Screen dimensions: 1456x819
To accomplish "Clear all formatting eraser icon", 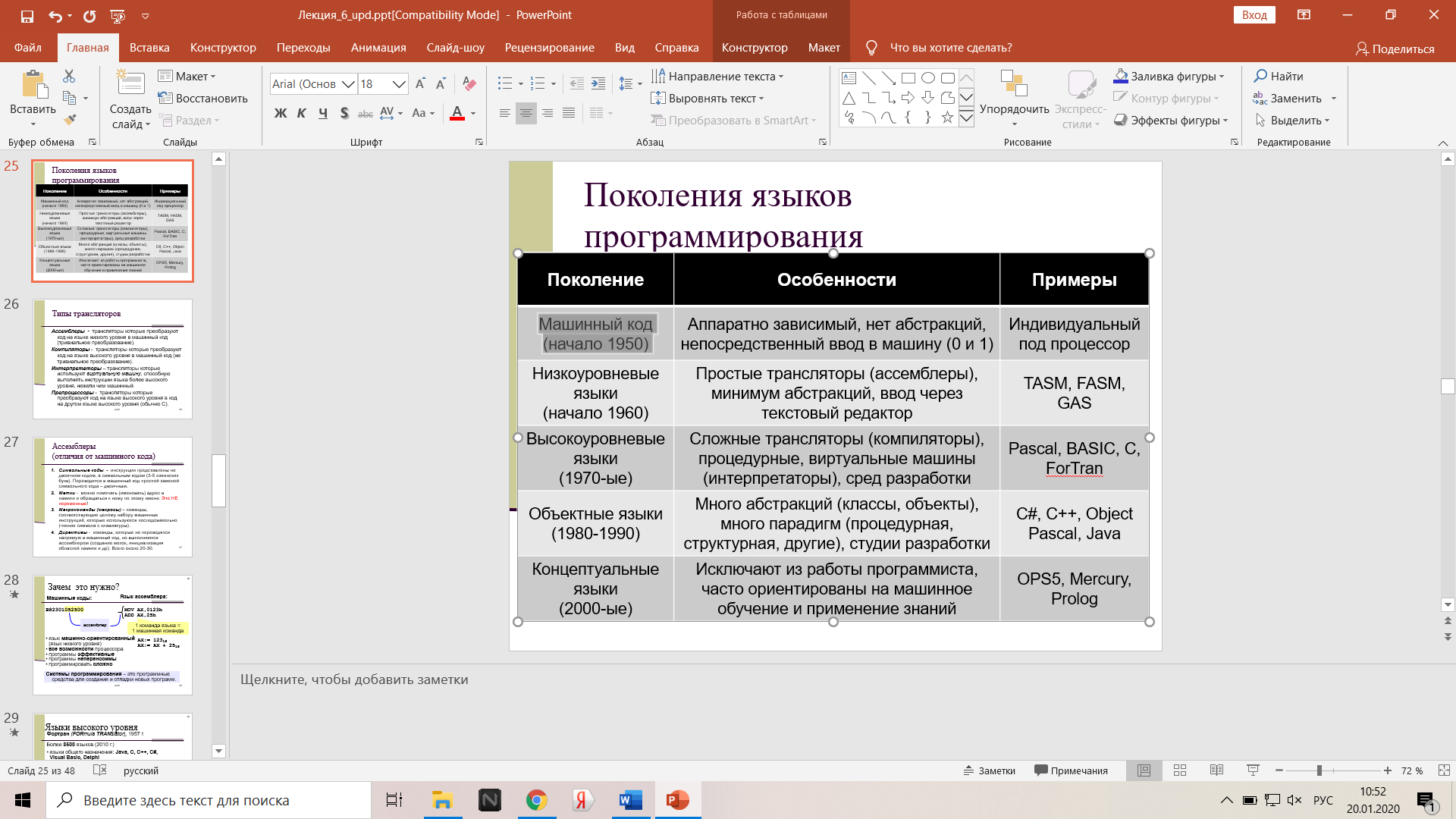I will tap(469, 83).
